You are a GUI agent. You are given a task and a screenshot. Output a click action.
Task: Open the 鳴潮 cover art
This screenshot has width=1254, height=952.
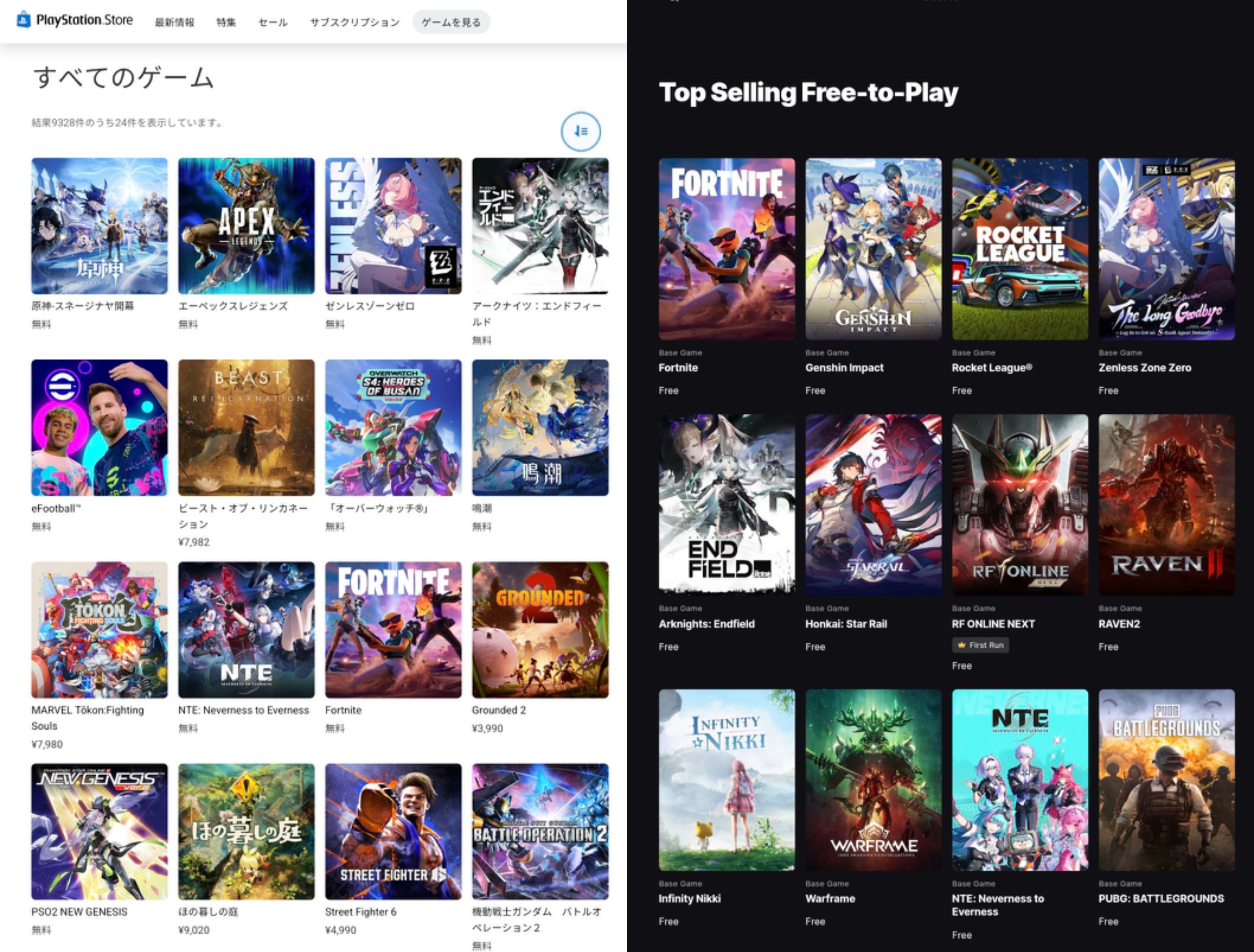coord(540,428)
